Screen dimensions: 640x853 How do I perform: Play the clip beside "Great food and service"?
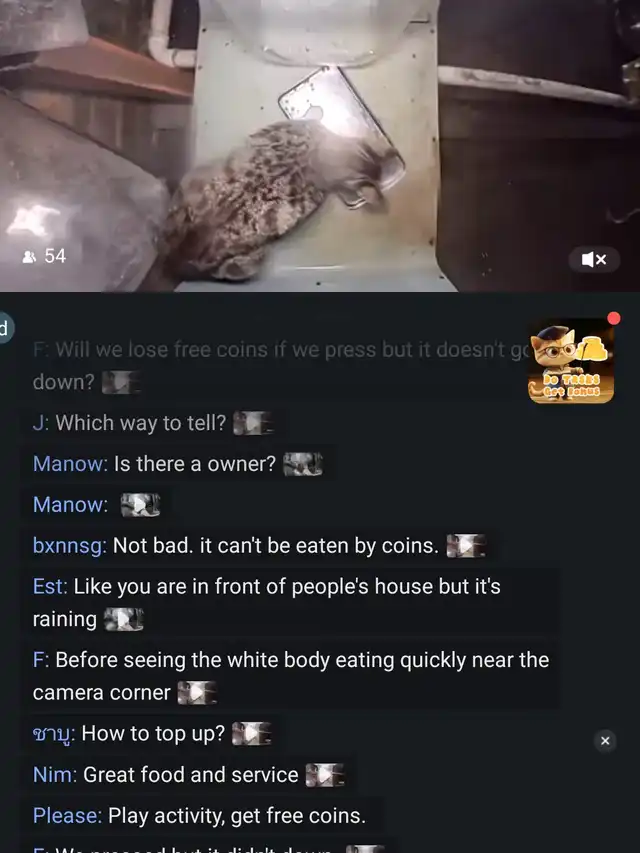click(x=325, y=775)
